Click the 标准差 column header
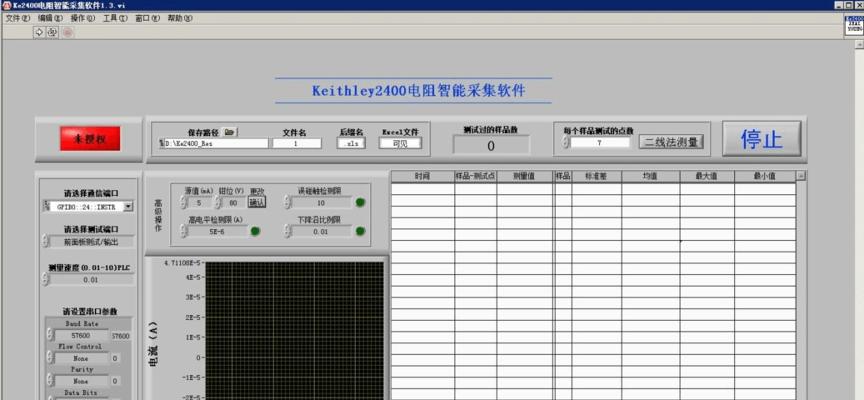 tap(597, 176)
